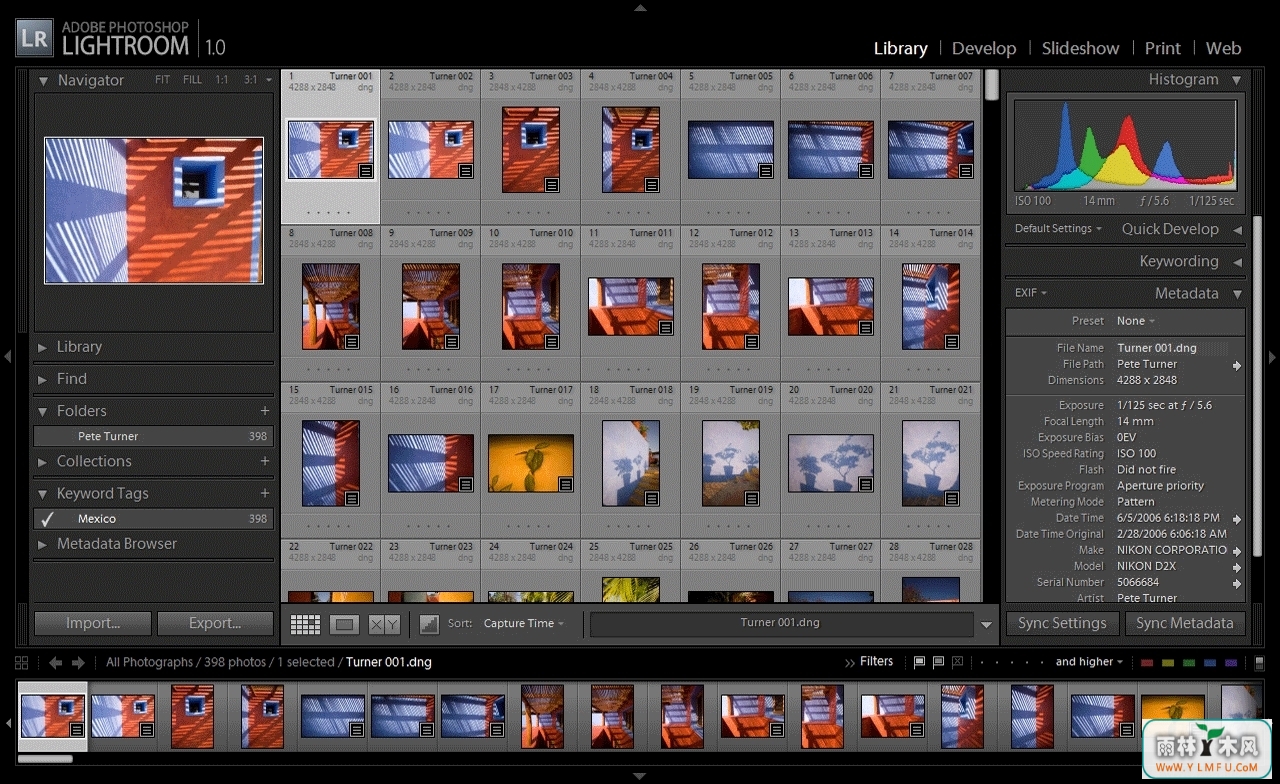This screenshot has width=1280, height=784.
Task: Click the Filters label
Action: click(876, 661)
